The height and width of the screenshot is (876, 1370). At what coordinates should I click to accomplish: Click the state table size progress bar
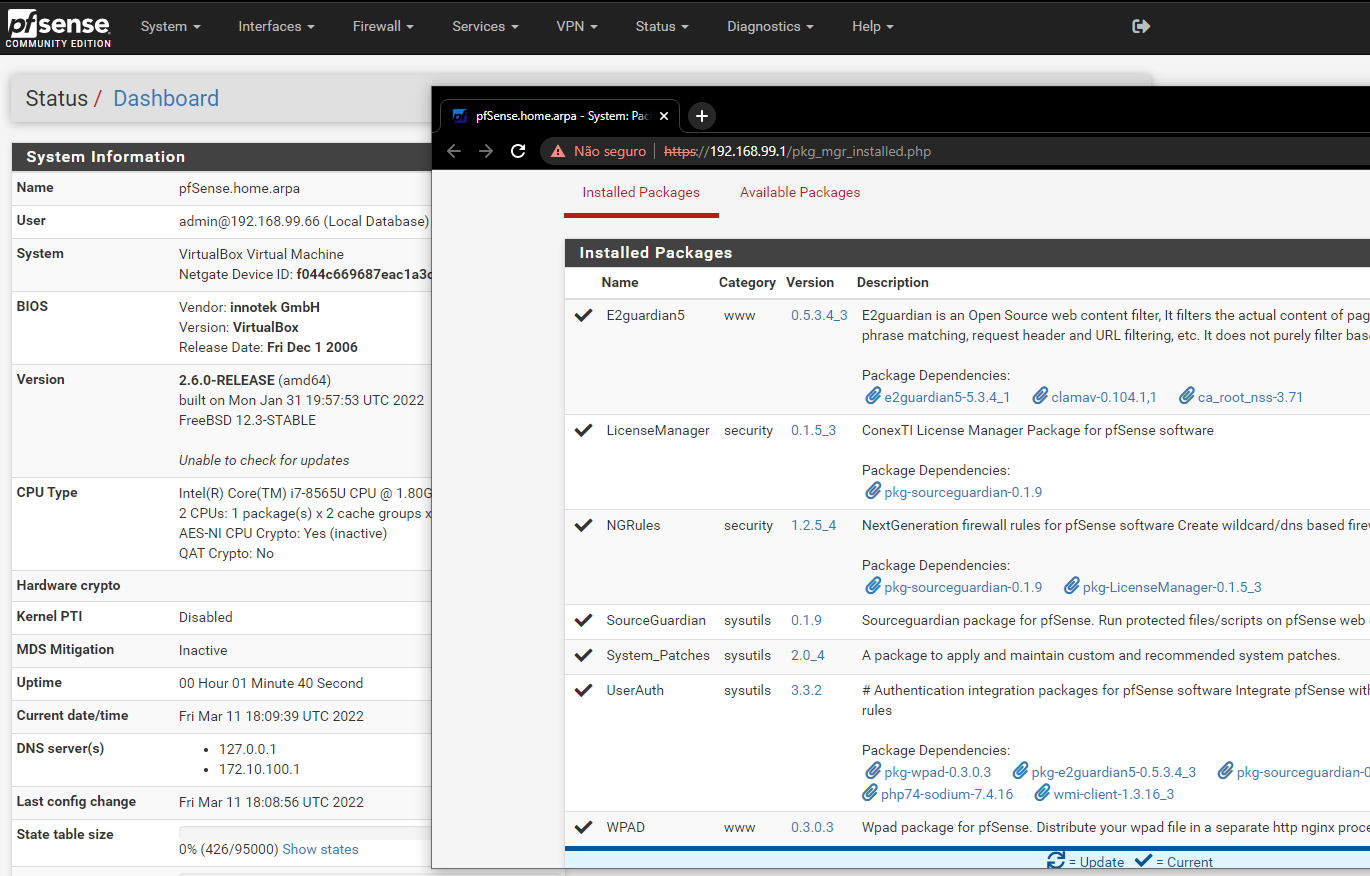[x=305, y=832]
